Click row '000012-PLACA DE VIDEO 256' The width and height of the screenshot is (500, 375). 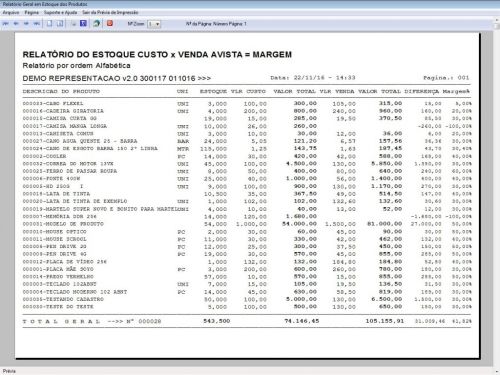(247, 262)
